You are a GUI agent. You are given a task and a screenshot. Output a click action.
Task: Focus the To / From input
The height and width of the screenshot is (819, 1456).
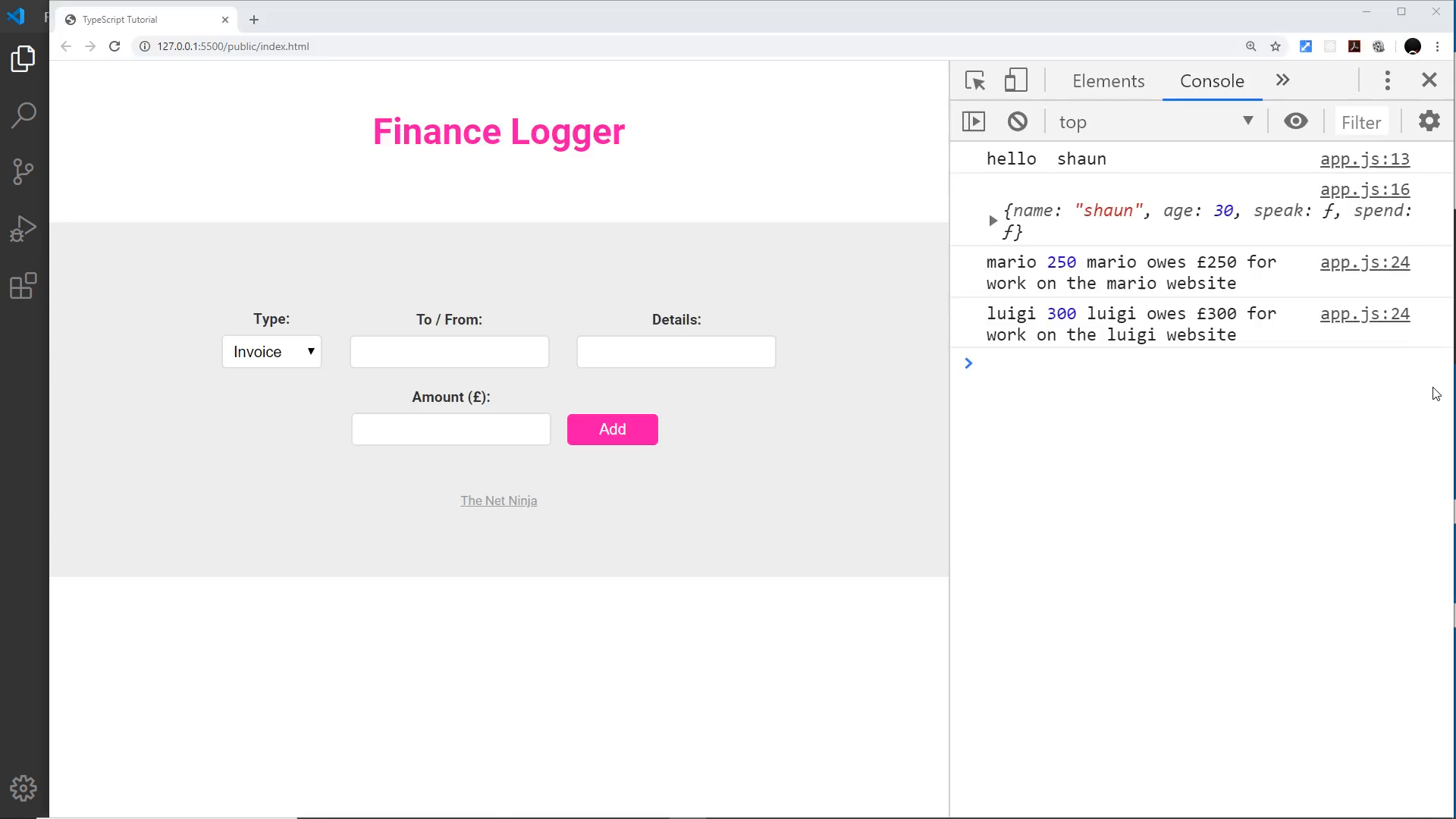[450, 352]
